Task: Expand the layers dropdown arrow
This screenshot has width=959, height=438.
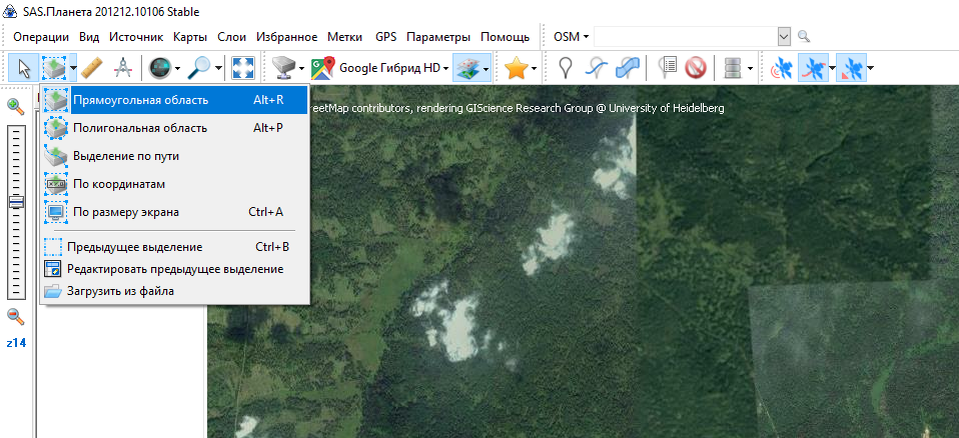Action: (486, 68)
